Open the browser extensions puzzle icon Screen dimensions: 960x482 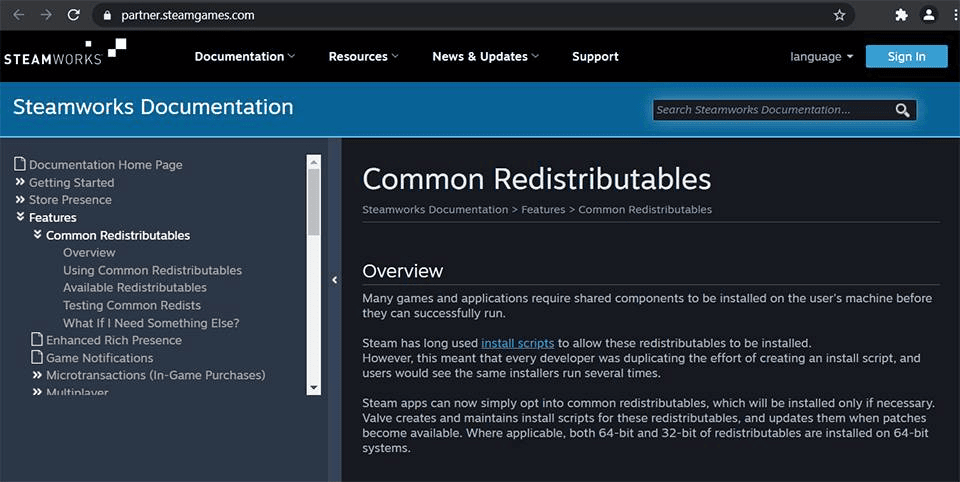tap(901, 15)
